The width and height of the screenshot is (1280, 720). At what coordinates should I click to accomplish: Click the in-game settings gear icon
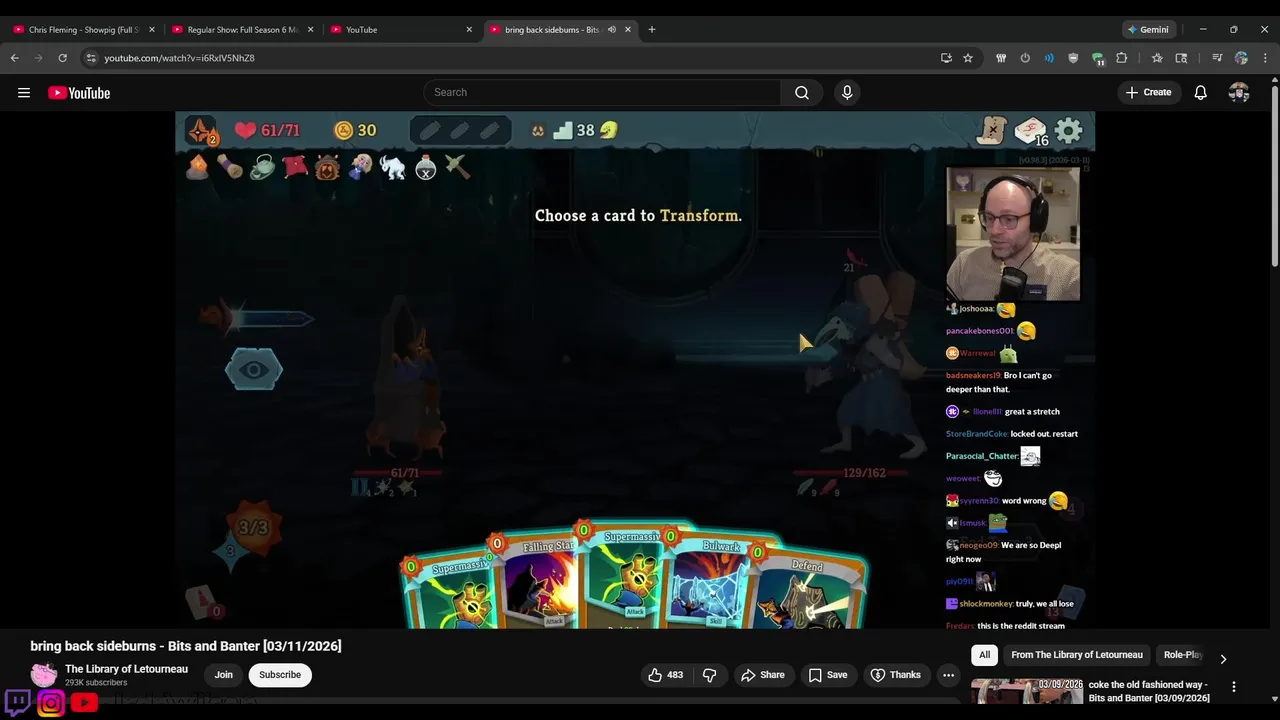point(1069,130)
